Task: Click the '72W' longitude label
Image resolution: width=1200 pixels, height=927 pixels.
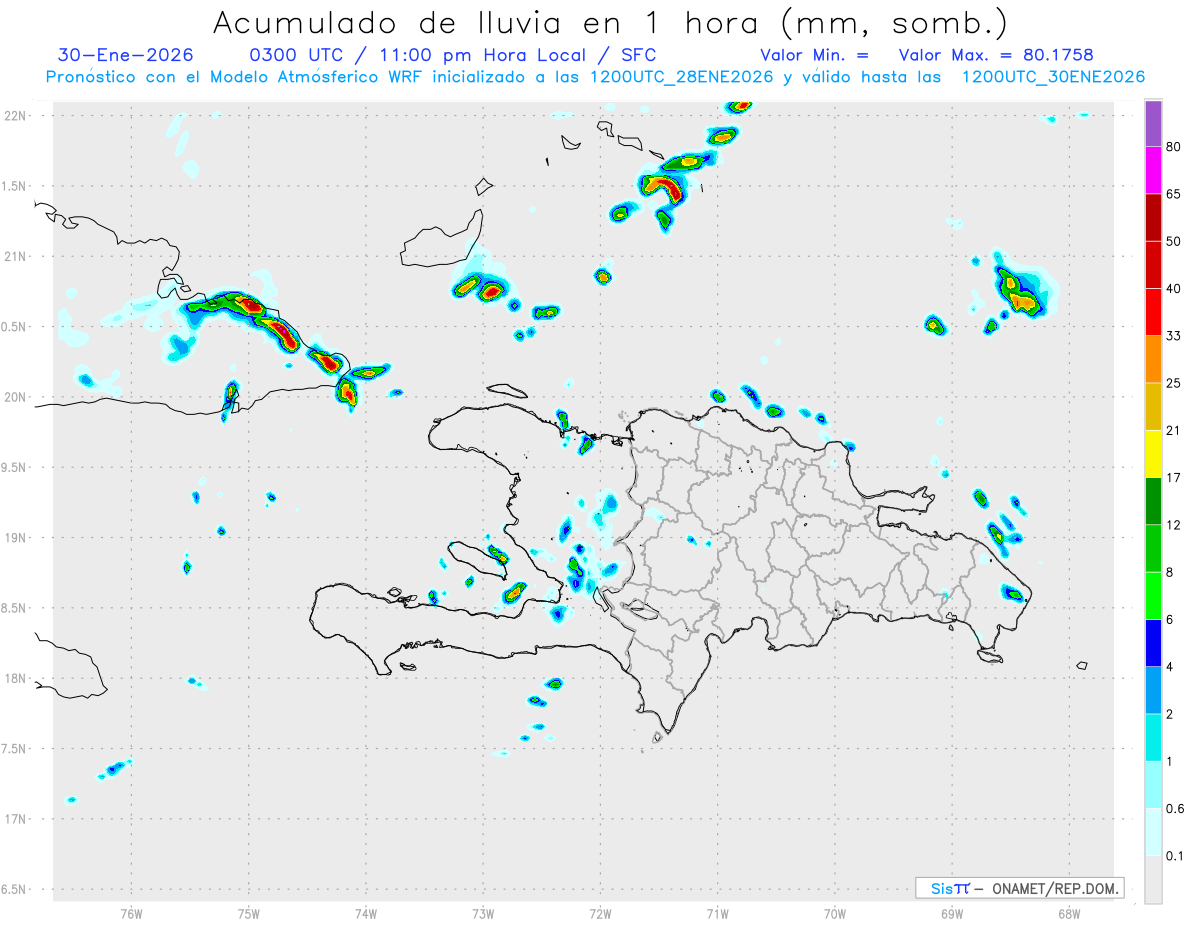Action: pos(600,913)
